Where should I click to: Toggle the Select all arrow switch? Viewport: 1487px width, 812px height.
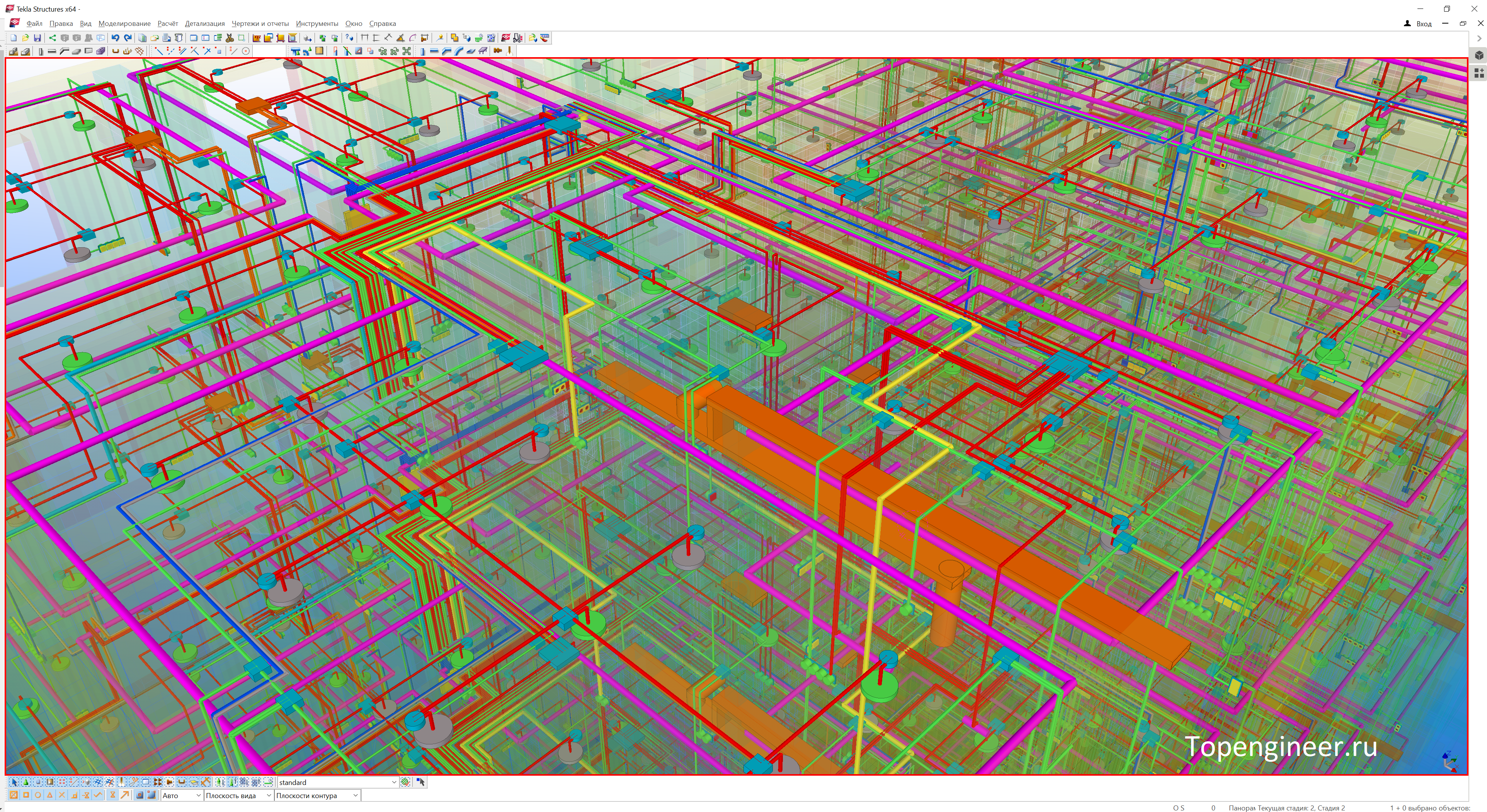point(13,782)
